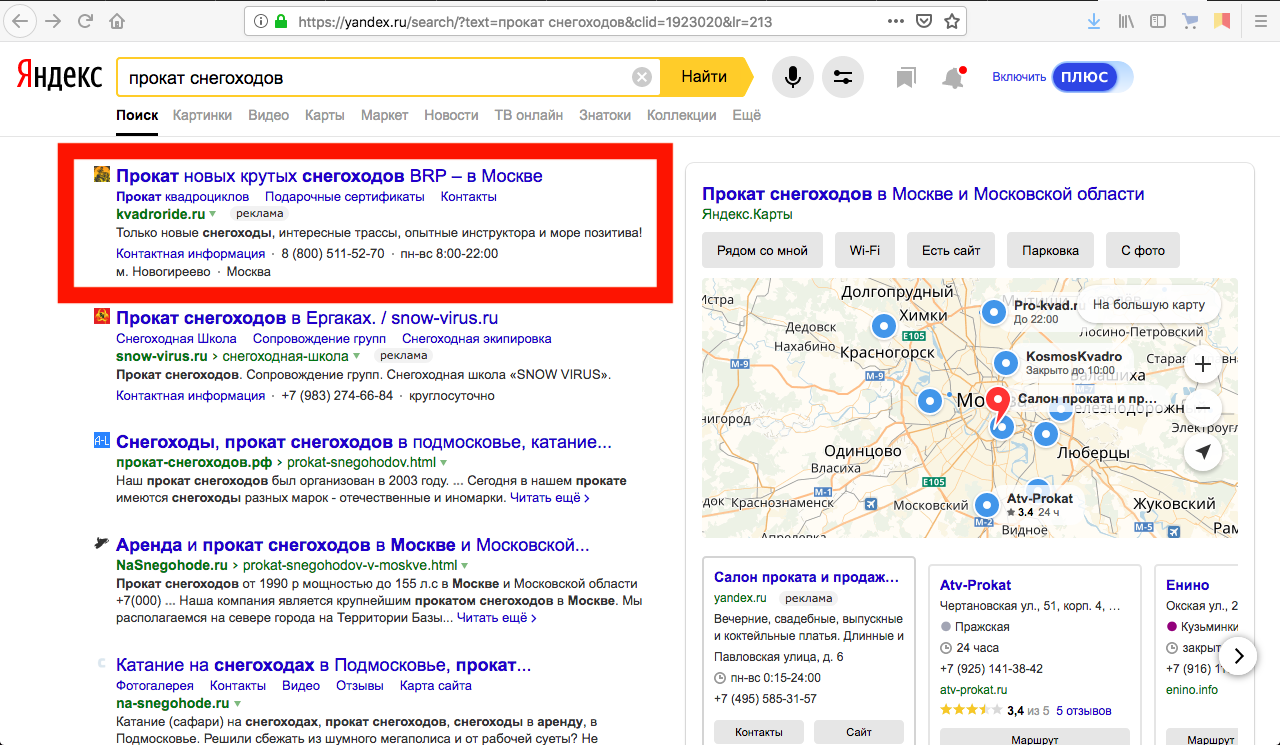
Task: Apply the Парковка map filter
Action: [x=1050, y=250]
